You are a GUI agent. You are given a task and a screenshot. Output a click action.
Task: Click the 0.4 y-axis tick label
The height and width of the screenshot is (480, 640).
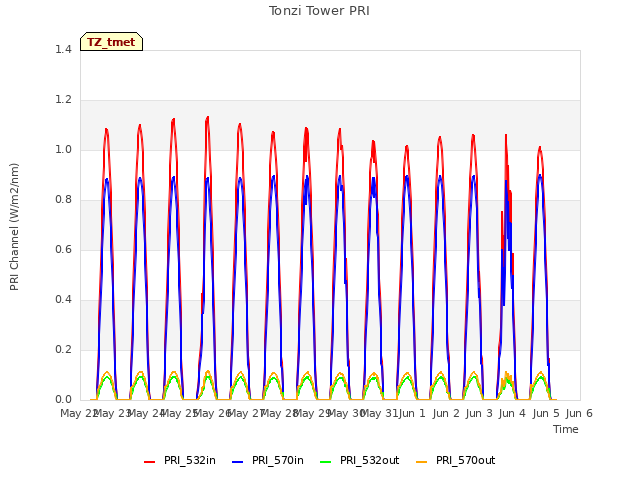tap(63, 300)
